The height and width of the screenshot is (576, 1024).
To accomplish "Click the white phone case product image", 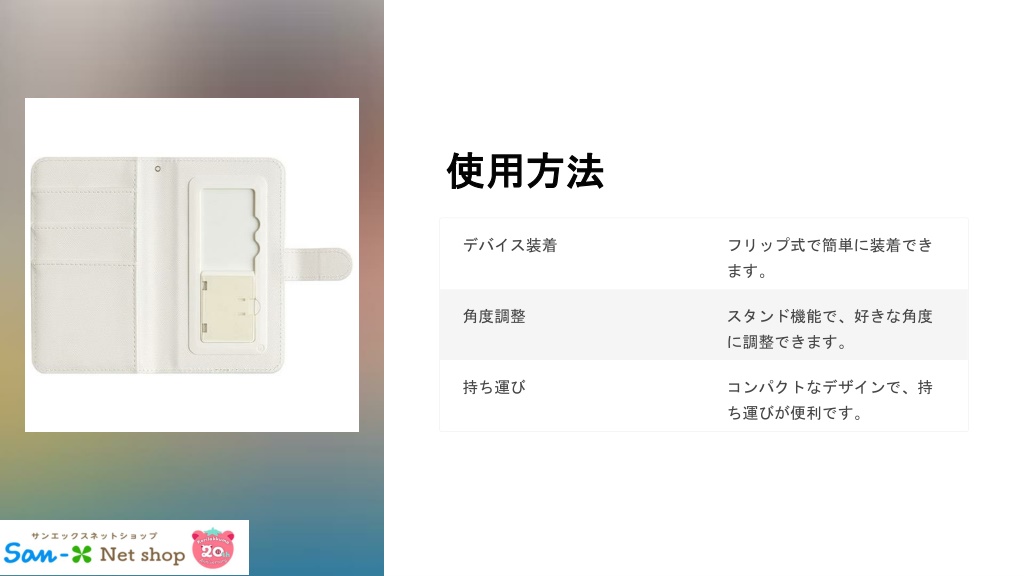I will (x=192, y=265).
